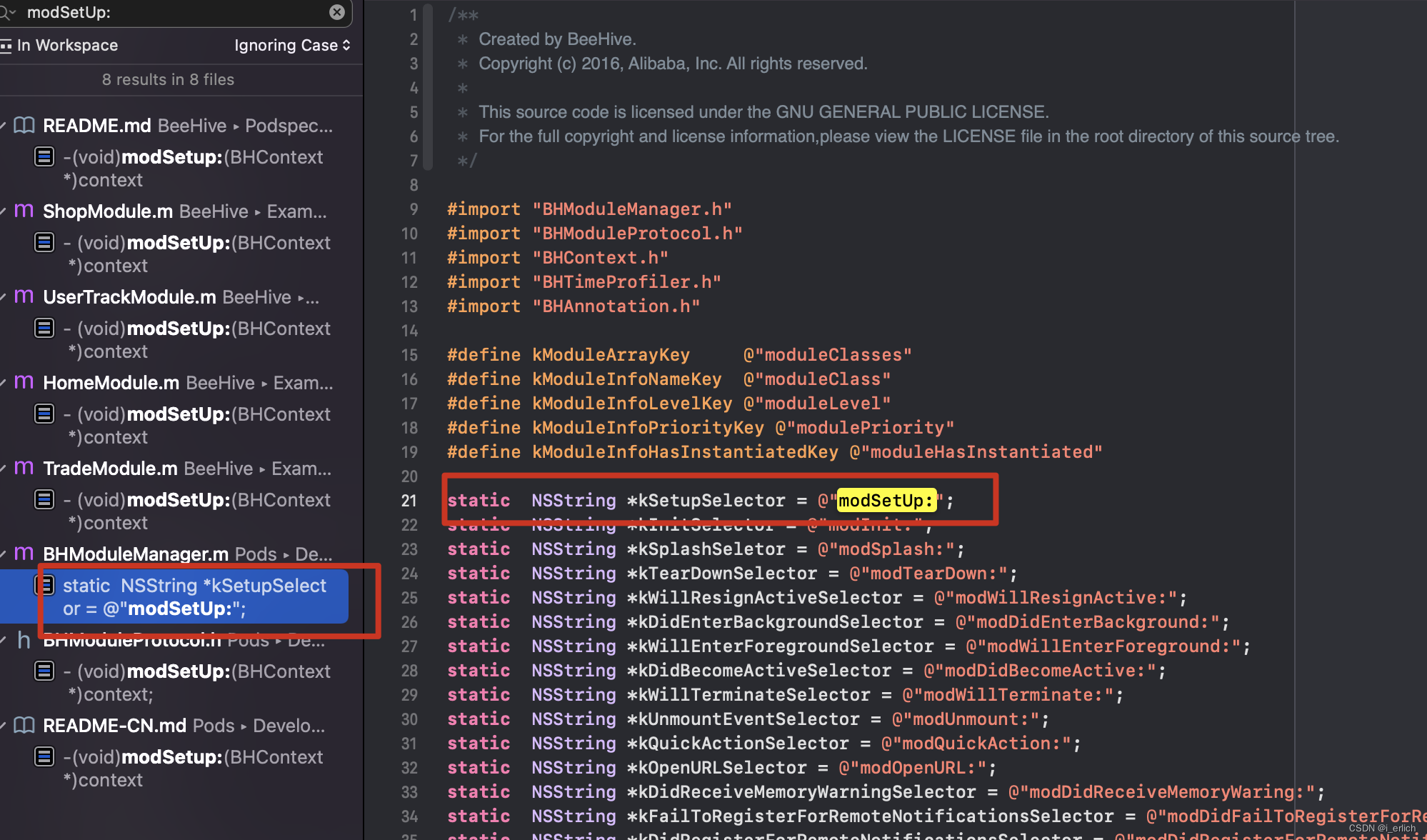Click the import BHModuleProtocol.h line
Viewport: 1427px width, 840px height.
coord(595,234)
